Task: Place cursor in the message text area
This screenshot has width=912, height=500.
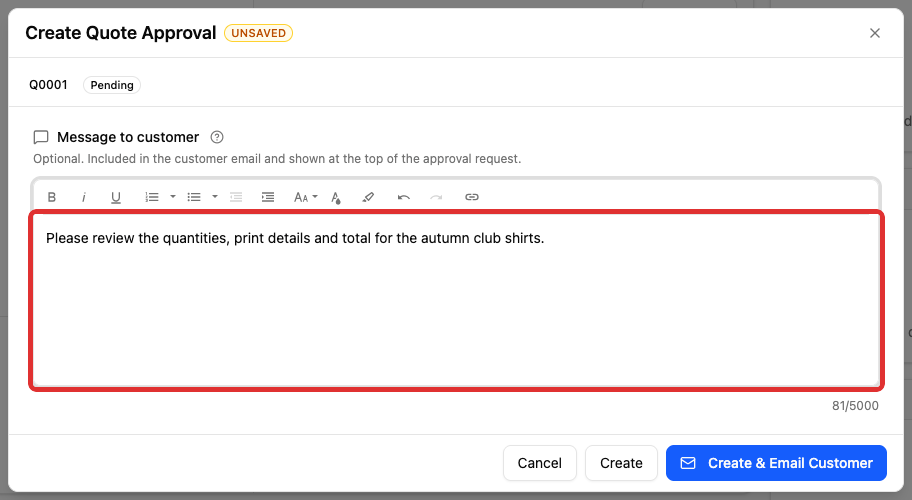Action: point(457,300)
